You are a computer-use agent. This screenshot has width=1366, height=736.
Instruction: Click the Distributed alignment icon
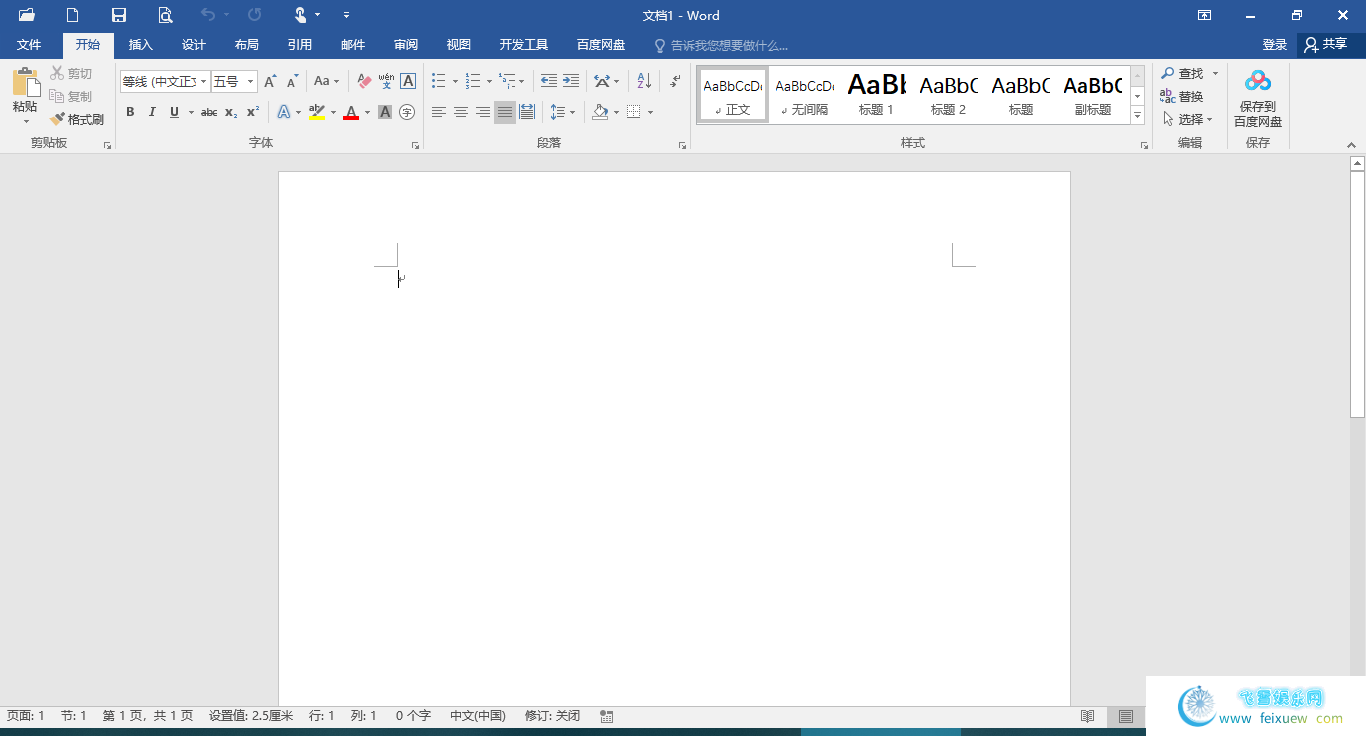click(x=527, y=112)
